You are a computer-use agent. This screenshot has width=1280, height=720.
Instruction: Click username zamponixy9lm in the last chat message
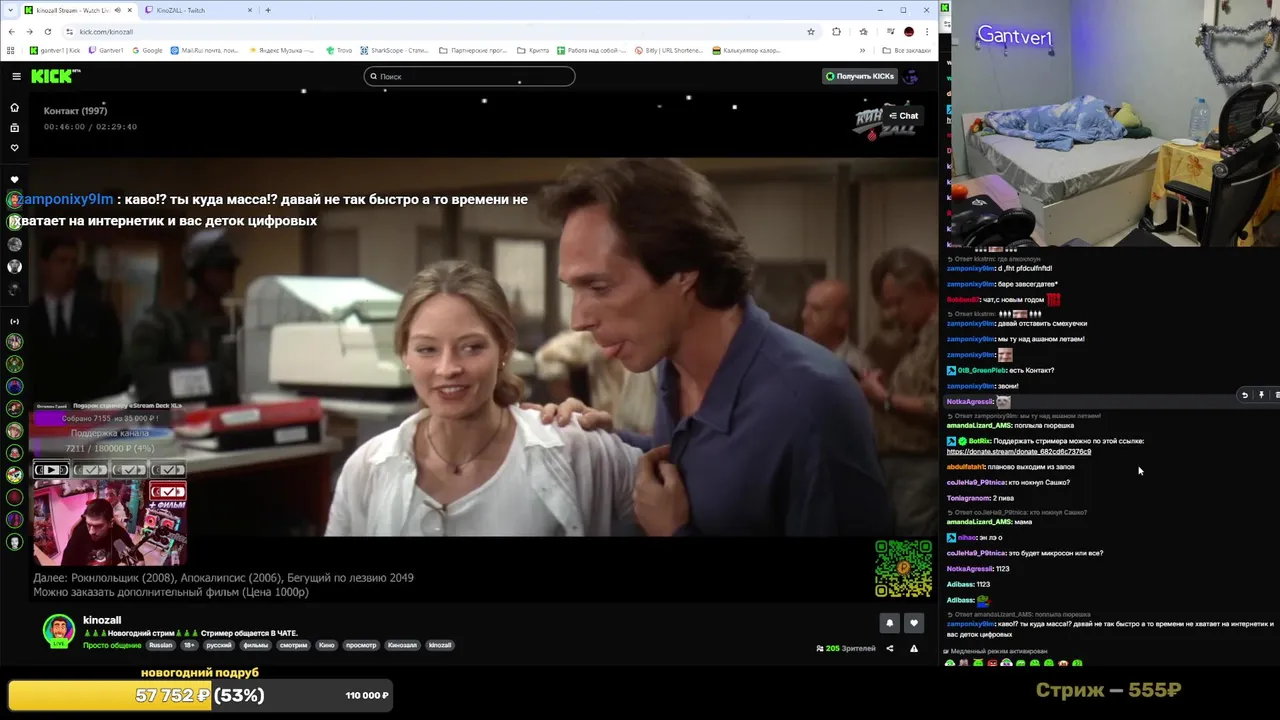(x=970, y=624)
